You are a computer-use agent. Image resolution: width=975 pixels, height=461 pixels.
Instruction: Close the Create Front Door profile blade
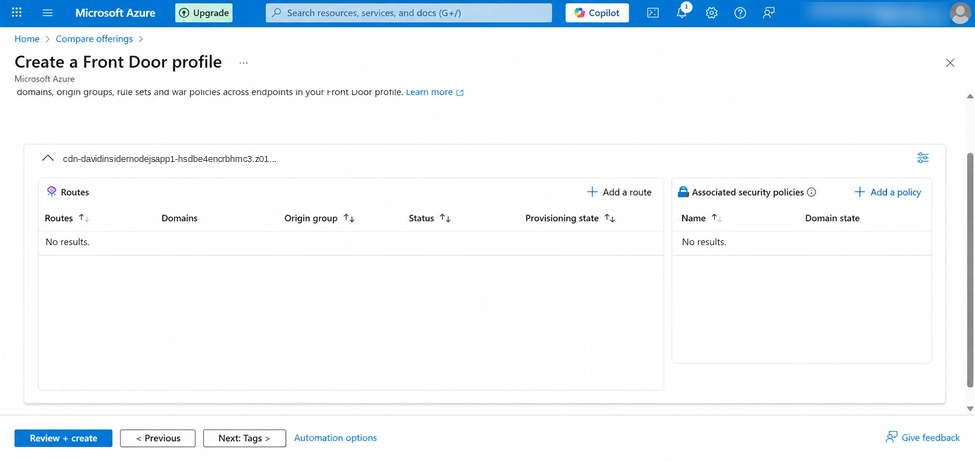[950, 62]
